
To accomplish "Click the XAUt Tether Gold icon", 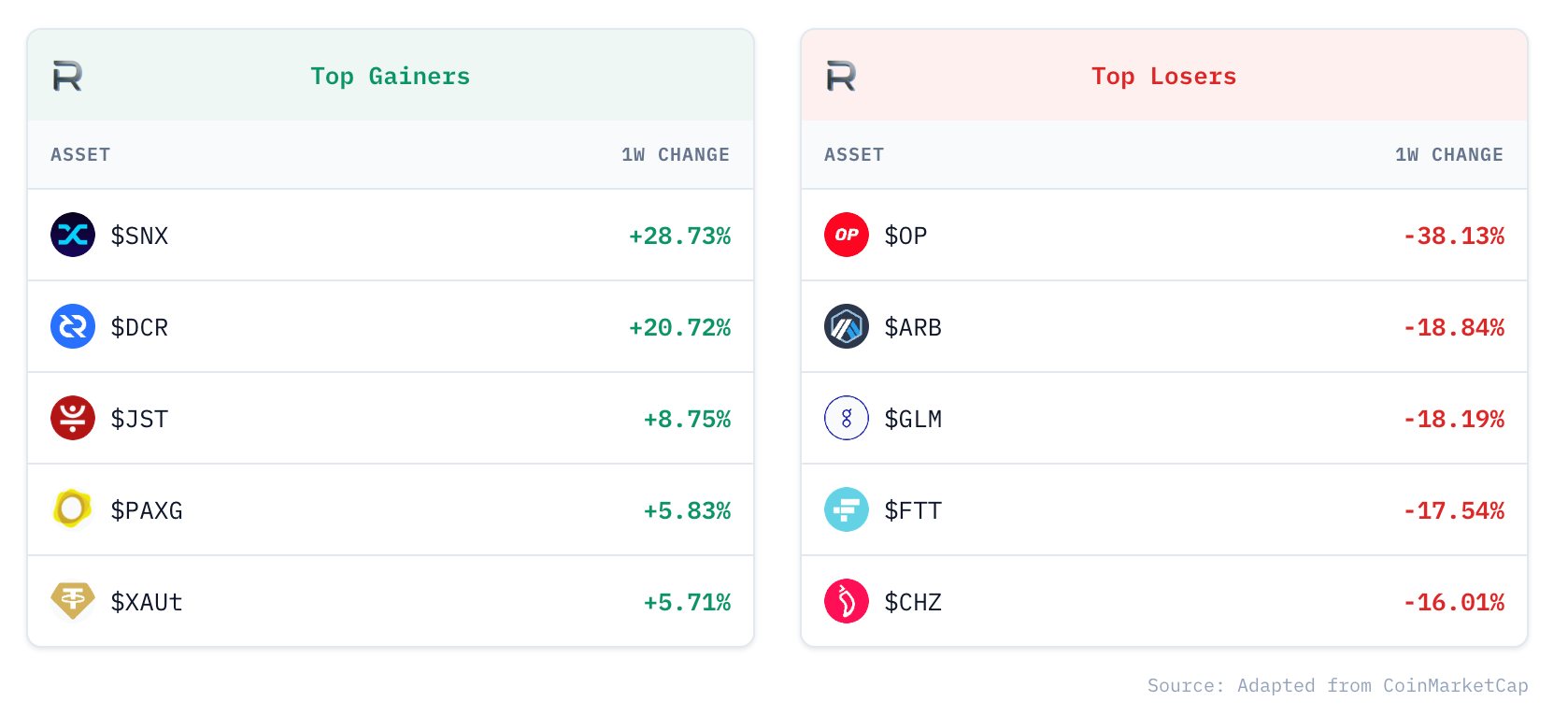I will [x=73, y=601].
